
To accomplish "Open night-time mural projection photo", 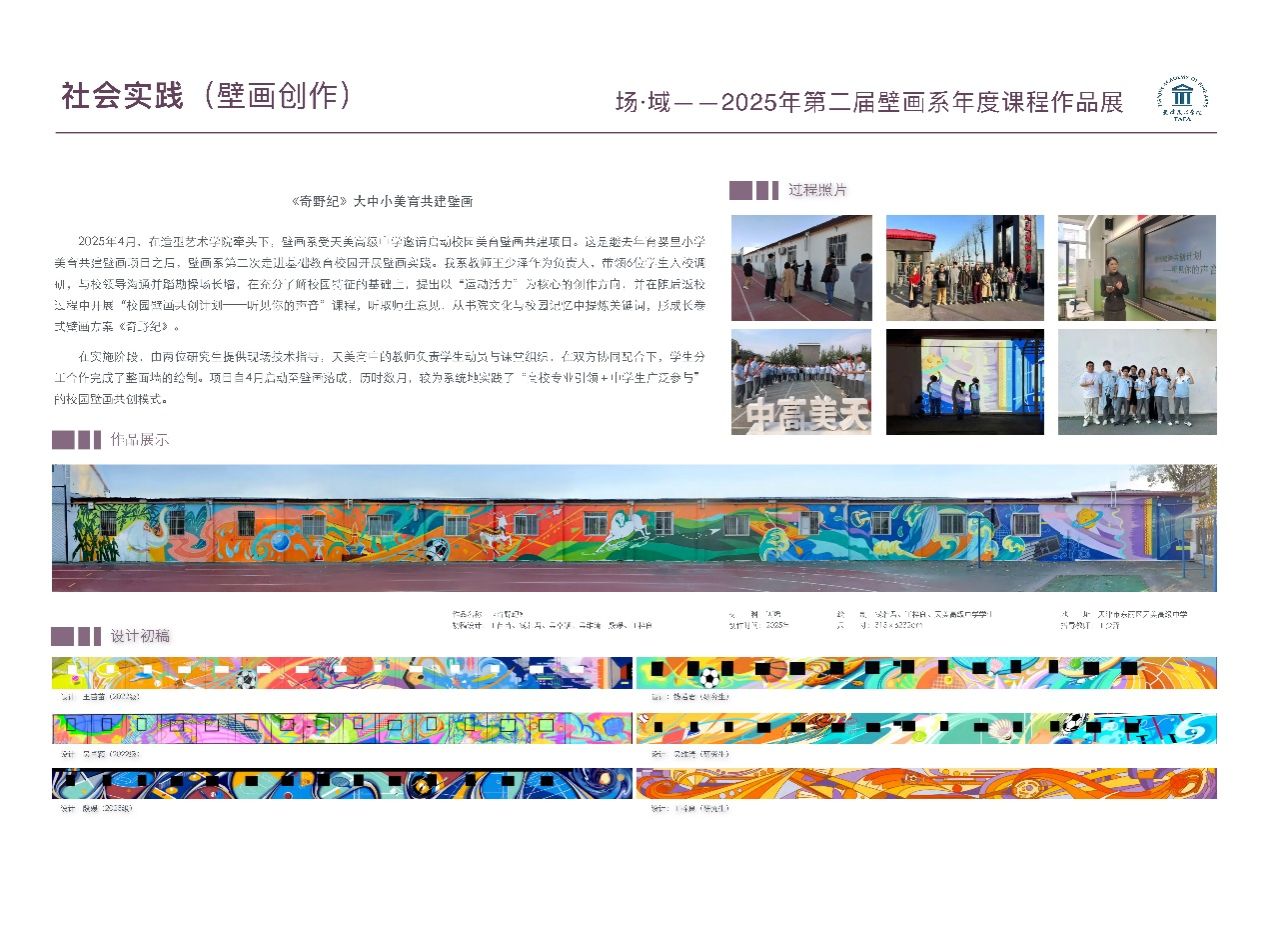I will tap(964, 382).
